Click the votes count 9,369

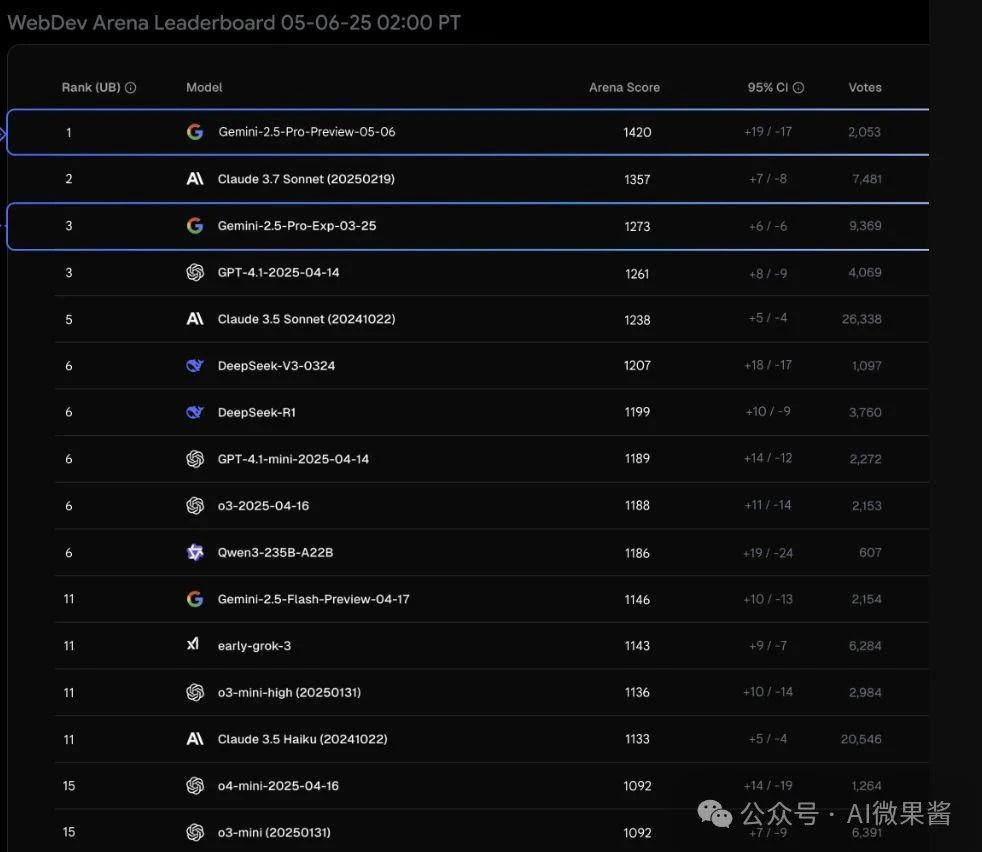865,226
